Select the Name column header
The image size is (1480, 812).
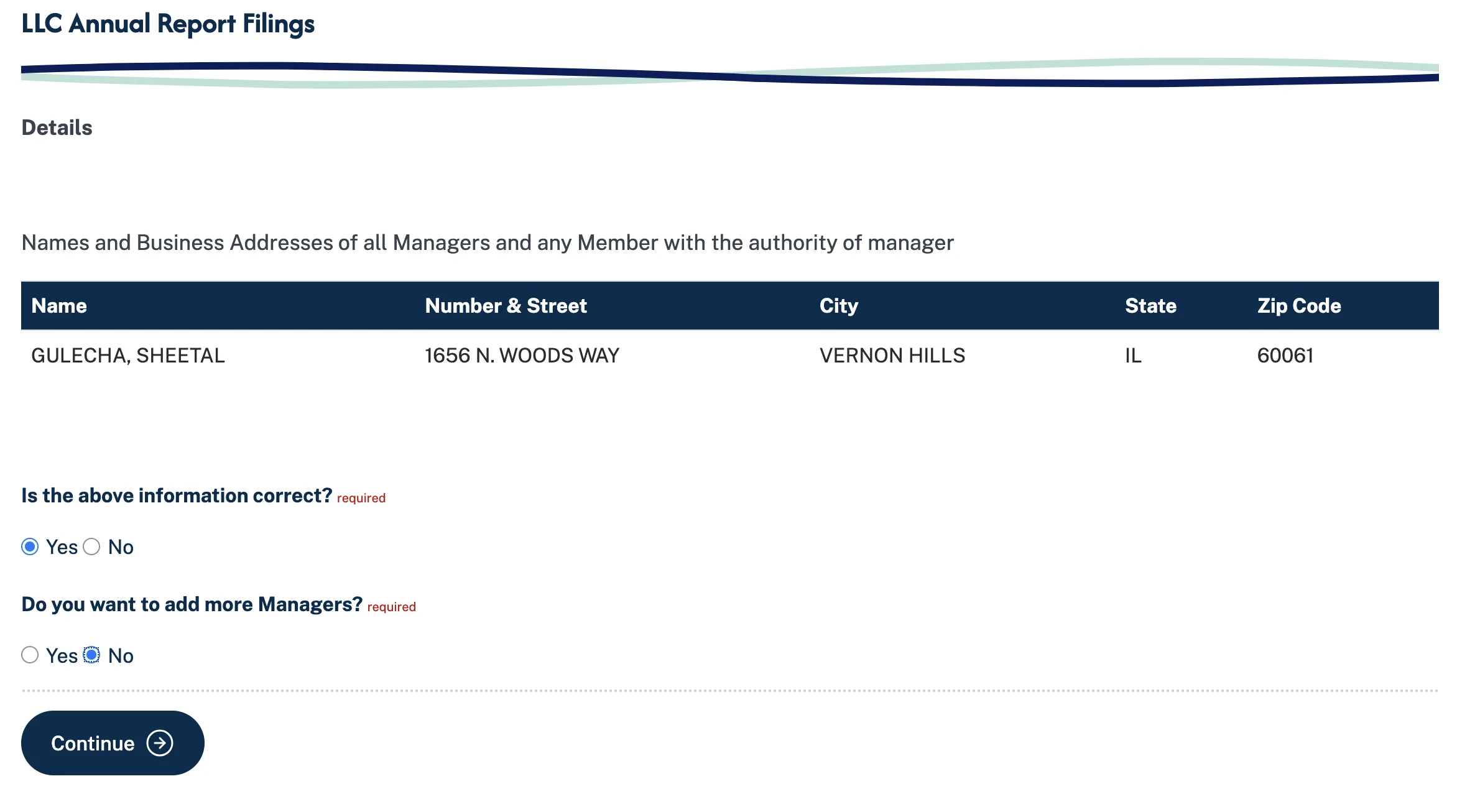coord(59,305)
